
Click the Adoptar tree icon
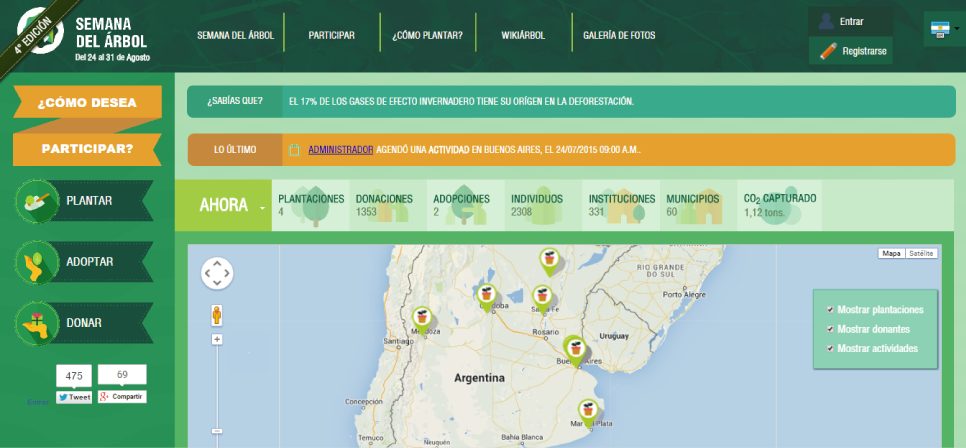(34, 263)
